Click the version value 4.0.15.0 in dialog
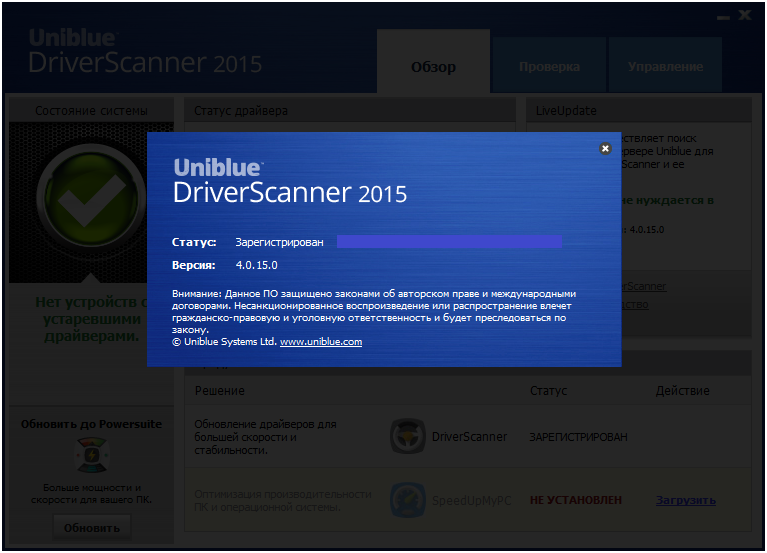Image resolution: width=767 pixels, height=553 pixels. click(x=256, y=265)
